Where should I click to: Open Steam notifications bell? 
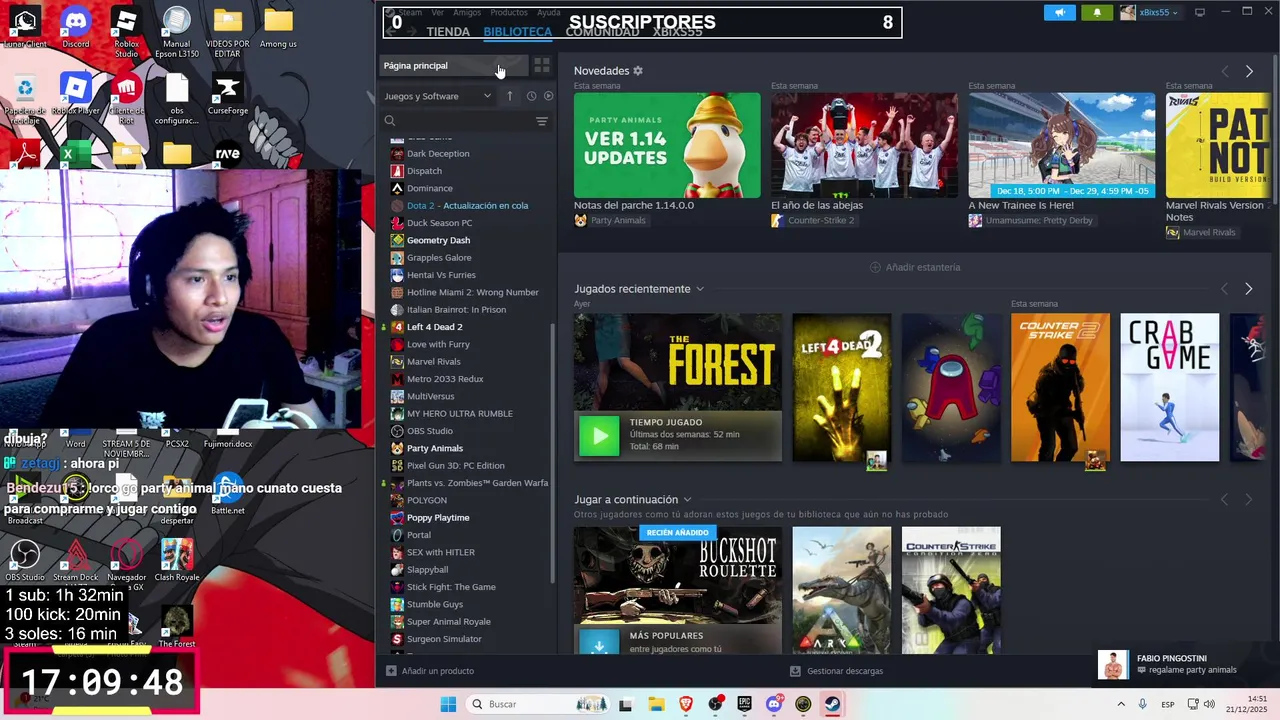[1097, 12]
